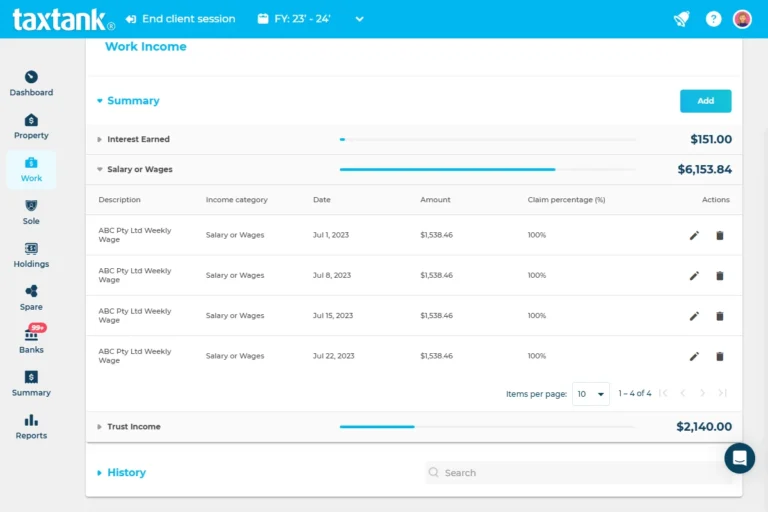Edit the Jul 22, 2023 wage entry
The height and width of the screenshot is (512, 768).
694,356
